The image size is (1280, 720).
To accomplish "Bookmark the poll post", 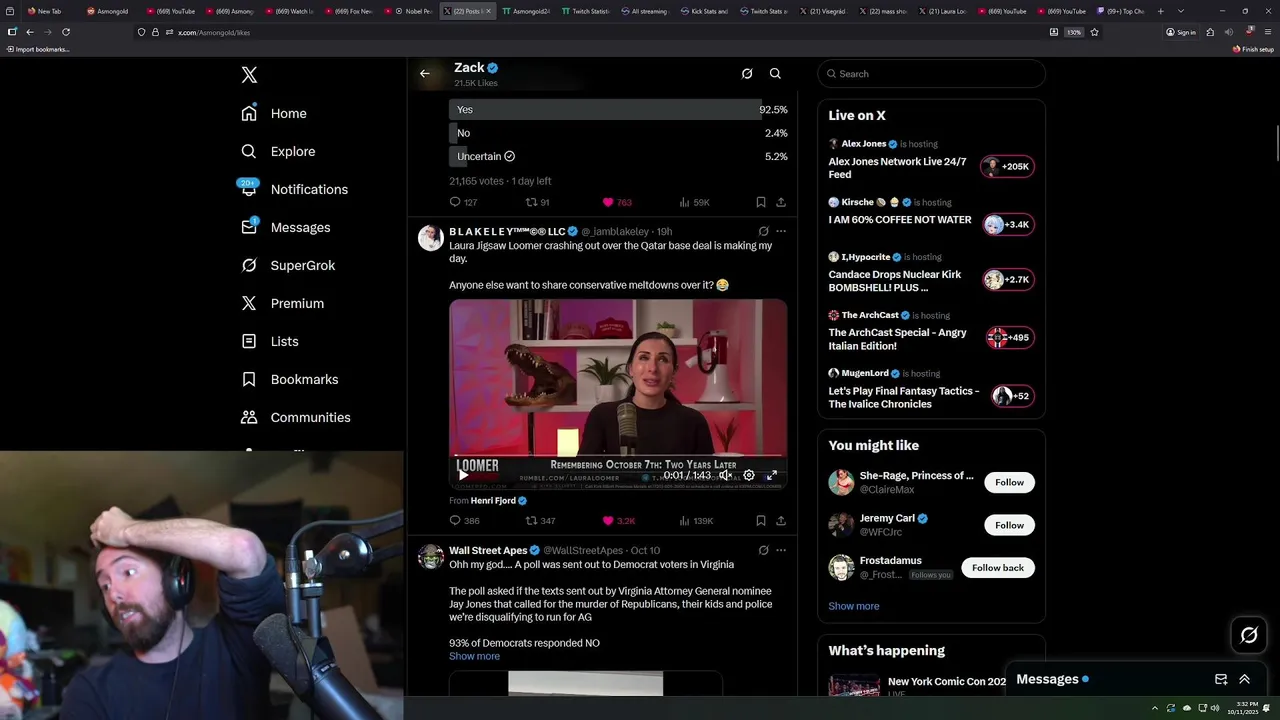I will click(761, 202).
